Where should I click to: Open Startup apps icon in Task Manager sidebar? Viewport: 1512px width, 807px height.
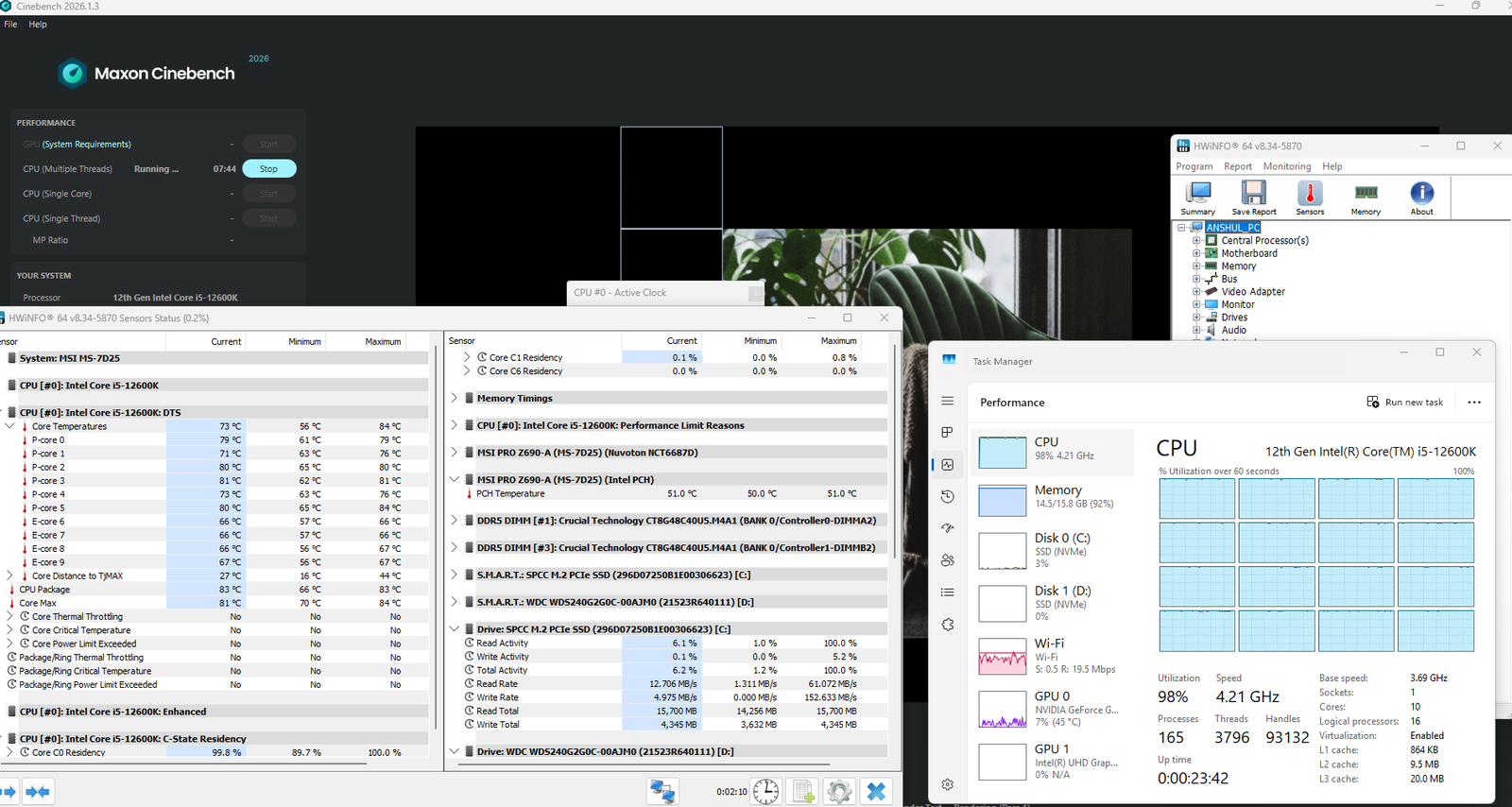(x=948, y=528)
